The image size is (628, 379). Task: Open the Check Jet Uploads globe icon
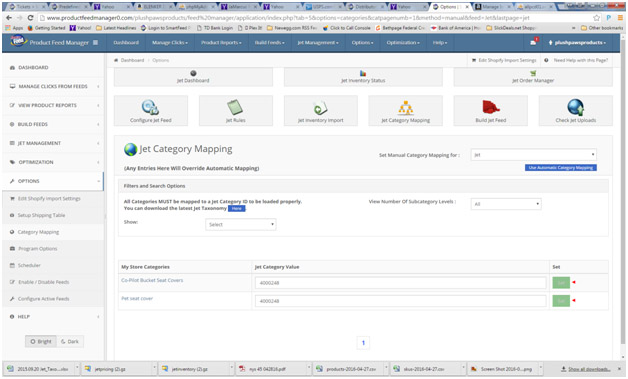(576, 107)
